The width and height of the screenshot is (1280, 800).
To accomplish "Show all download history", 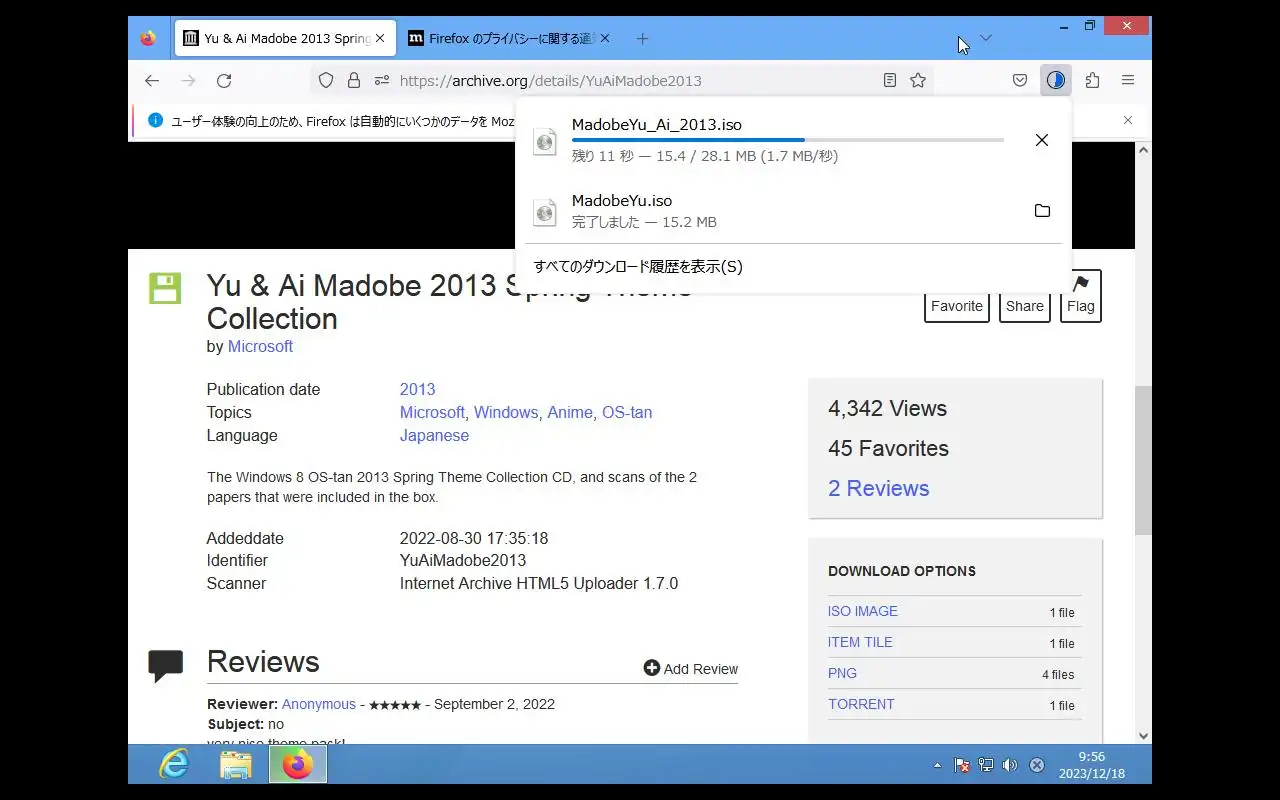I will [638, 267].
